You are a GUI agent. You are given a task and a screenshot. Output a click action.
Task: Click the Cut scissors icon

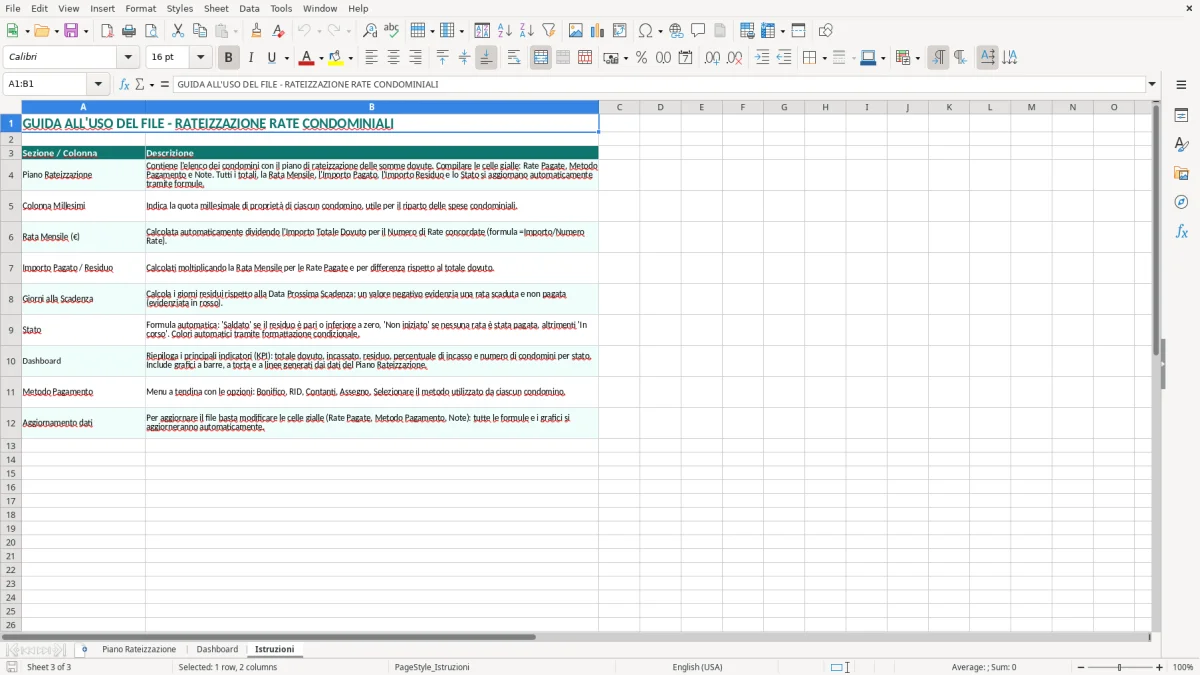point(178,31)
